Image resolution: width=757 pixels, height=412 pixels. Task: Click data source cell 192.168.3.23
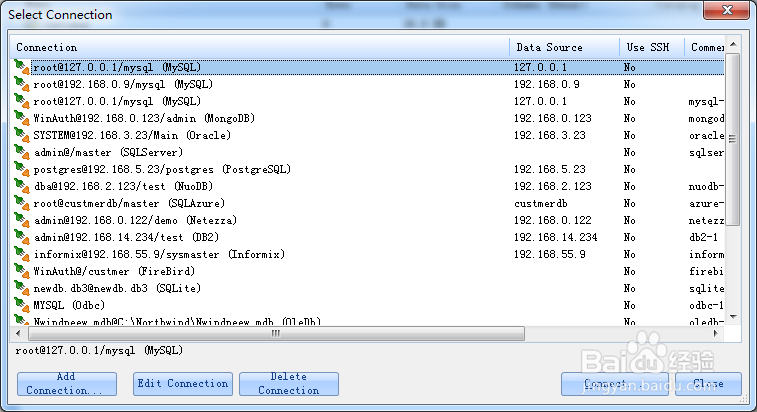(x=549, y=135)
